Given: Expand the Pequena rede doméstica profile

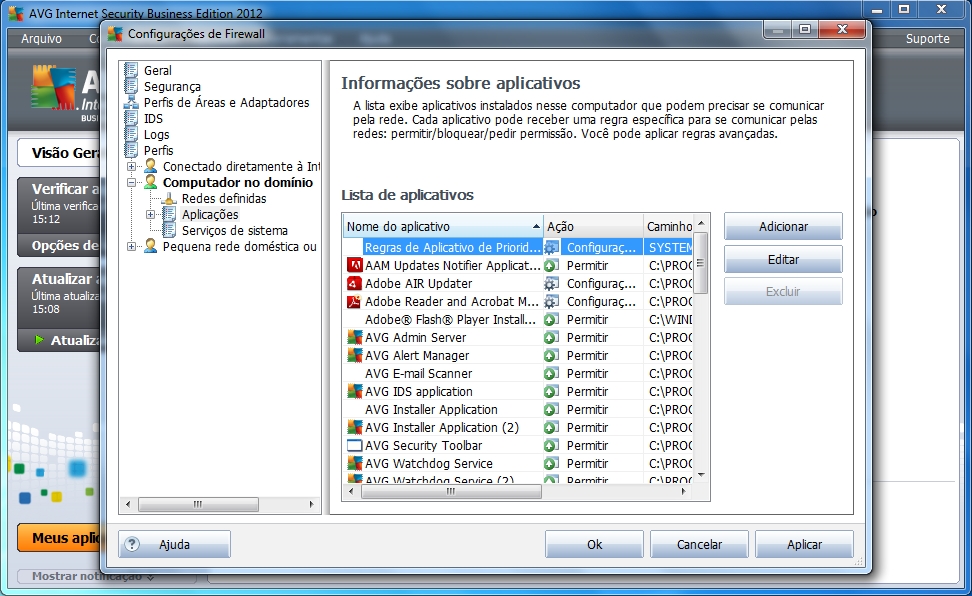Looking at the screenshot, I should click(x=131, y=246).
